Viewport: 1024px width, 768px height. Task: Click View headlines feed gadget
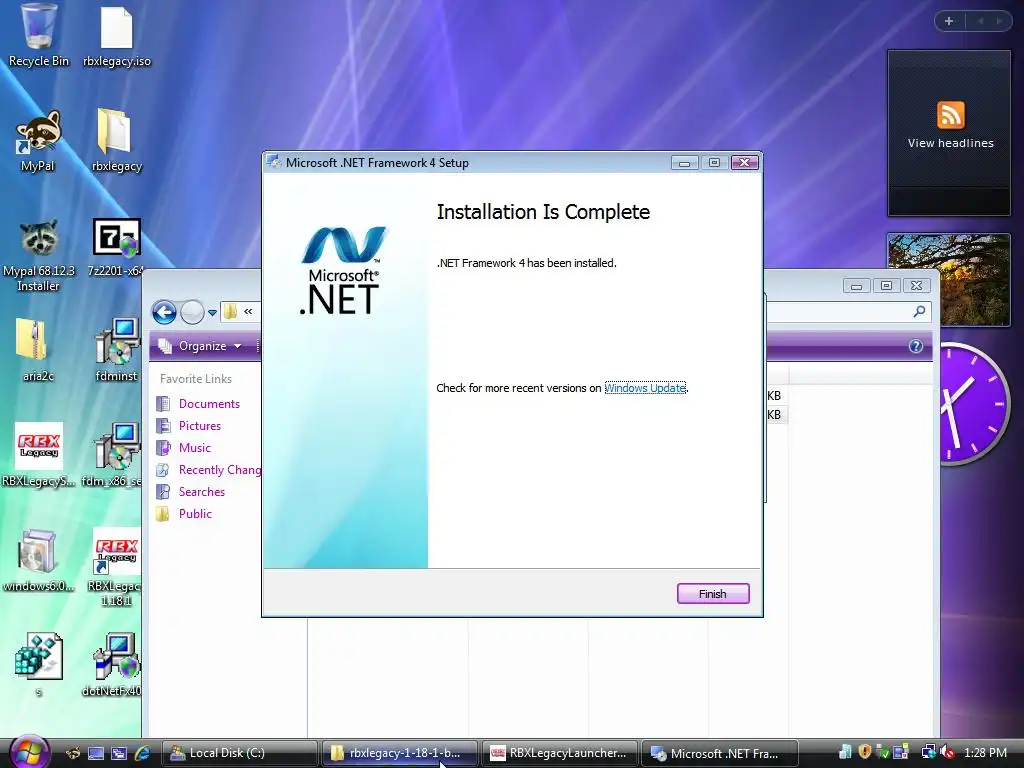click(950, 133)
